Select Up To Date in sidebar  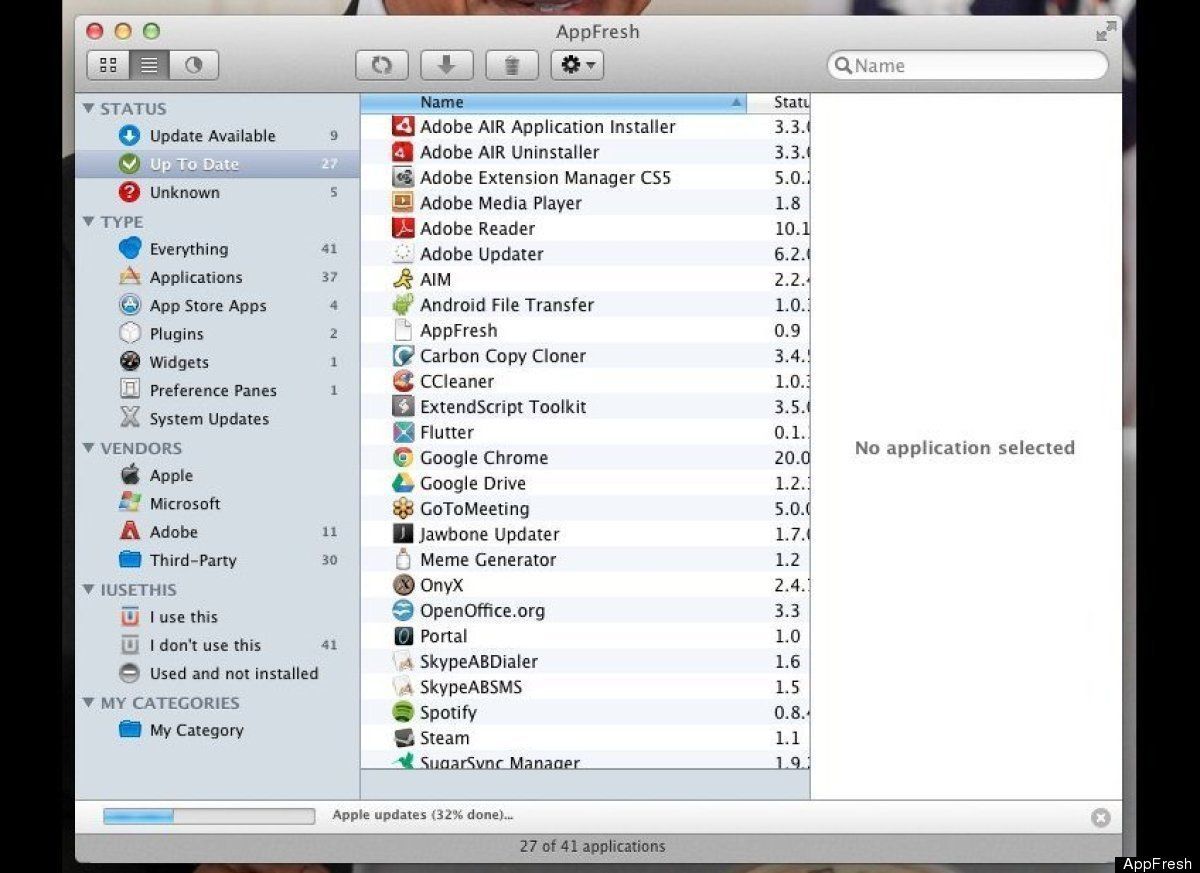pyautogui.click(x=217, y=164)
